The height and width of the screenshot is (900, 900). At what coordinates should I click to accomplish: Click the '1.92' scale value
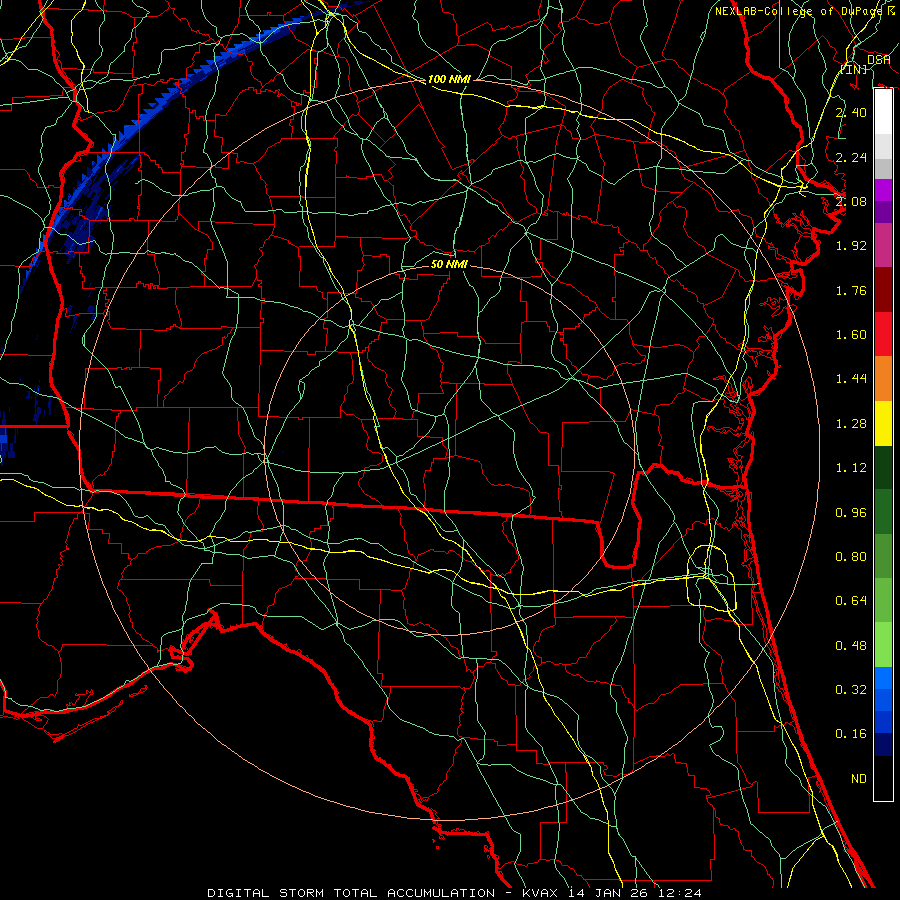point(851,246)
